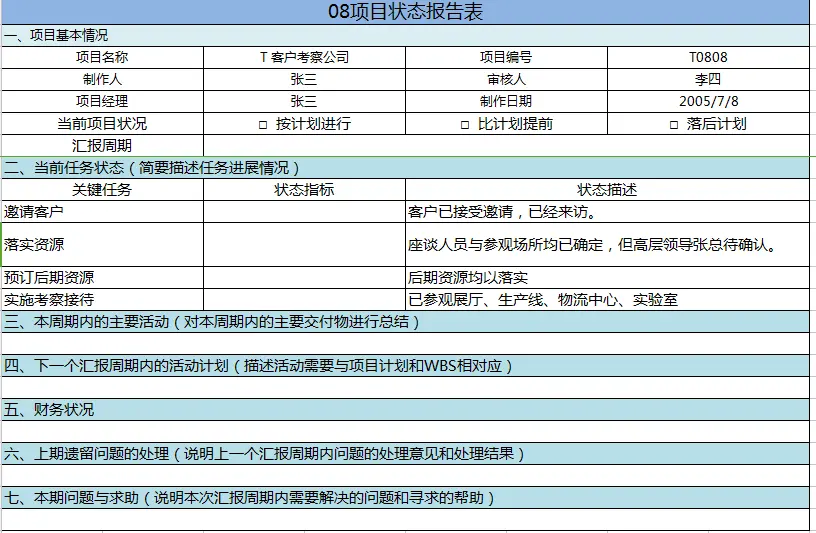Select the 状态指标 column header

pyautogui.click(x=304, y=189)
